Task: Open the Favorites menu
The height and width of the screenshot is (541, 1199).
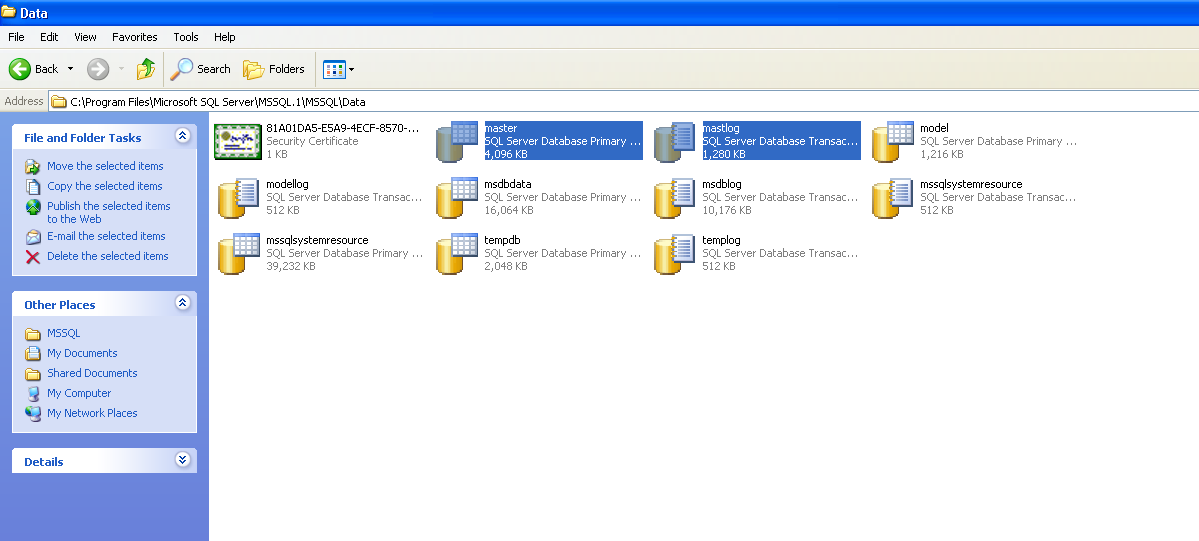Action: click(135, 37)
